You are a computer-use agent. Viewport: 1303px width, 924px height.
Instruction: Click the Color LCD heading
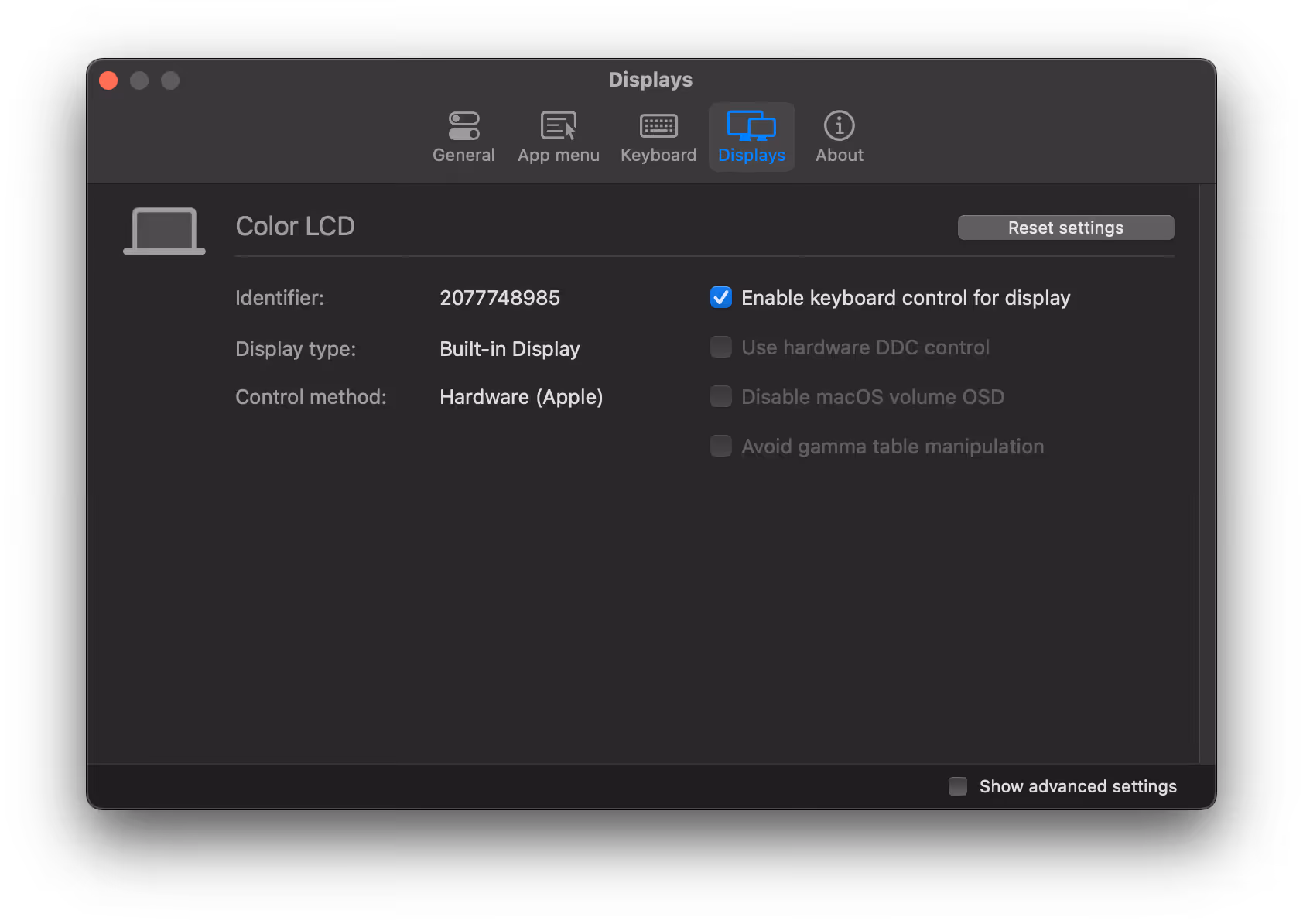tap(295, 226)
